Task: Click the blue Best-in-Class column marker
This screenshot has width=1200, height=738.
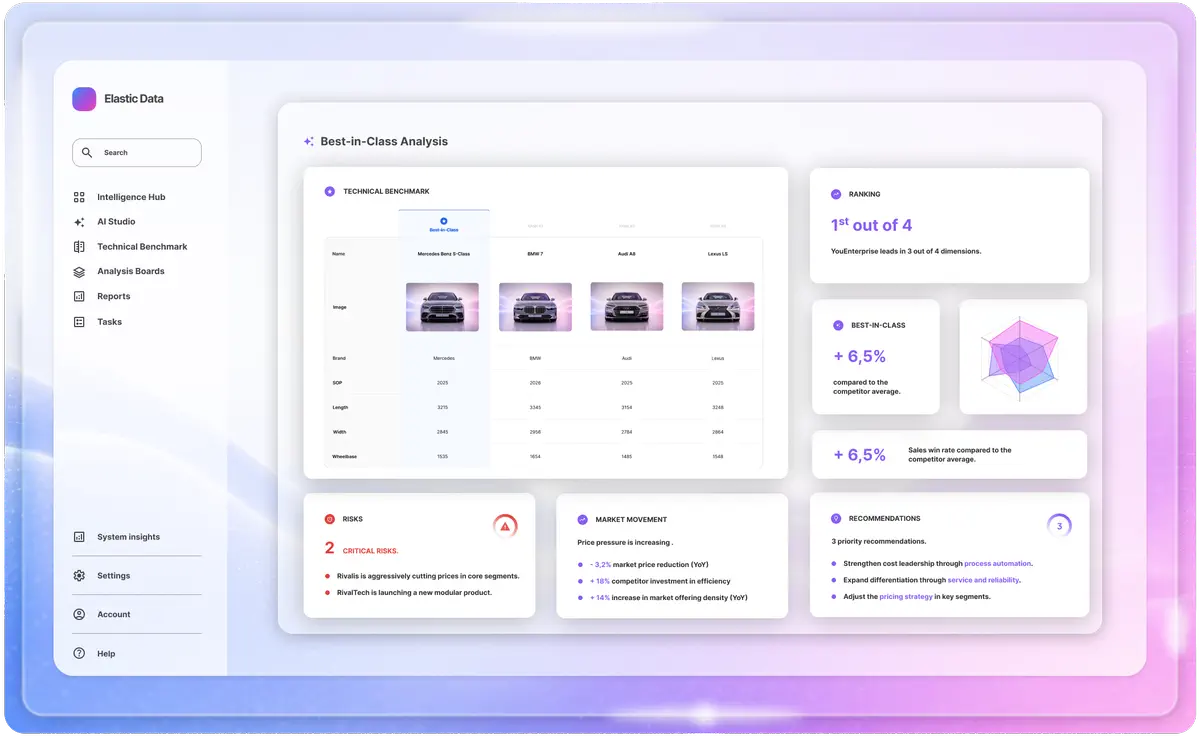Action: coord(444,220)
